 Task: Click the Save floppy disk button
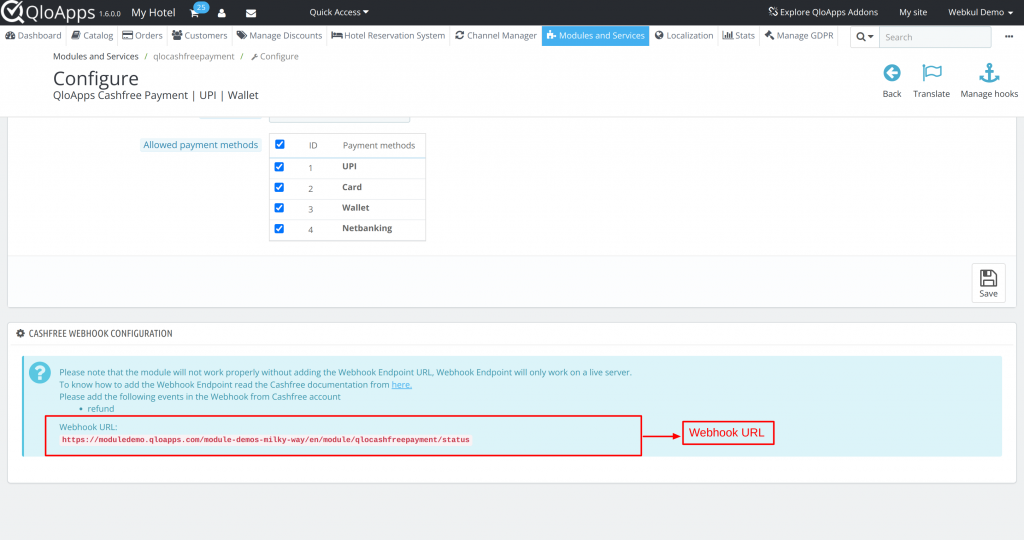[988, 283]
